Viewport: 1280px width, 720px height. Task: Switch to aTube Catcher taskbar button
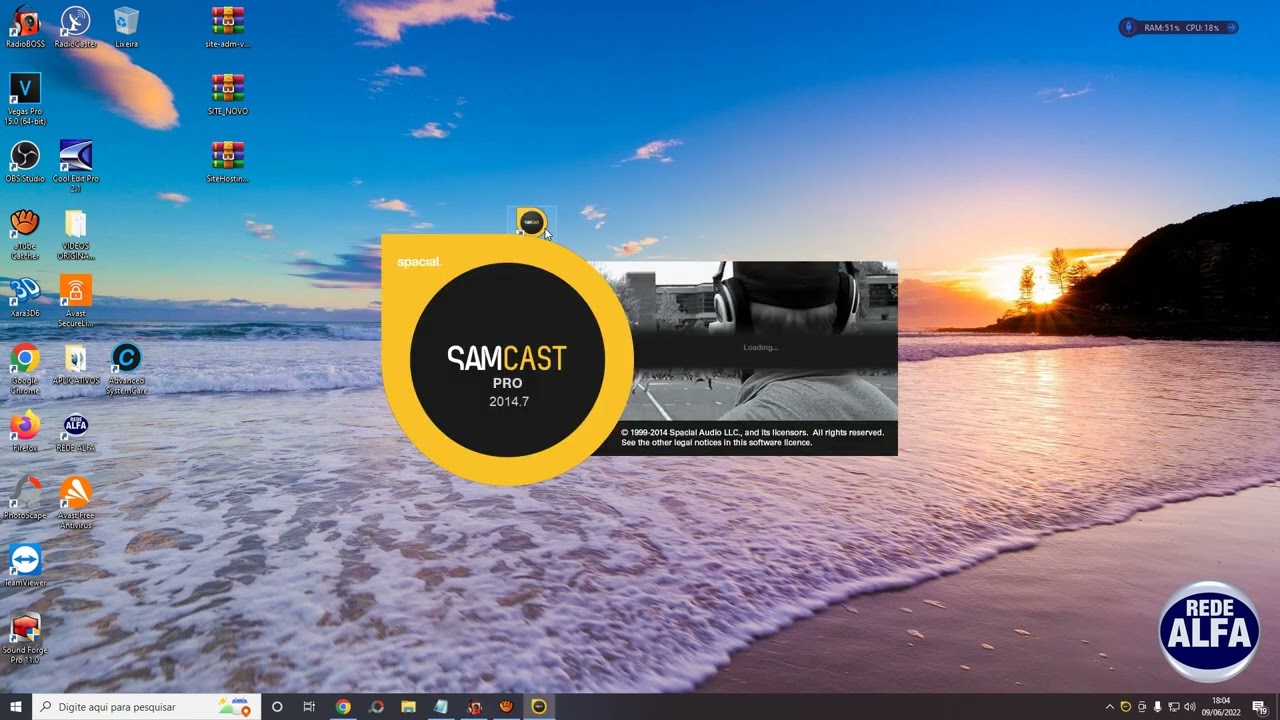pos(506,707)
